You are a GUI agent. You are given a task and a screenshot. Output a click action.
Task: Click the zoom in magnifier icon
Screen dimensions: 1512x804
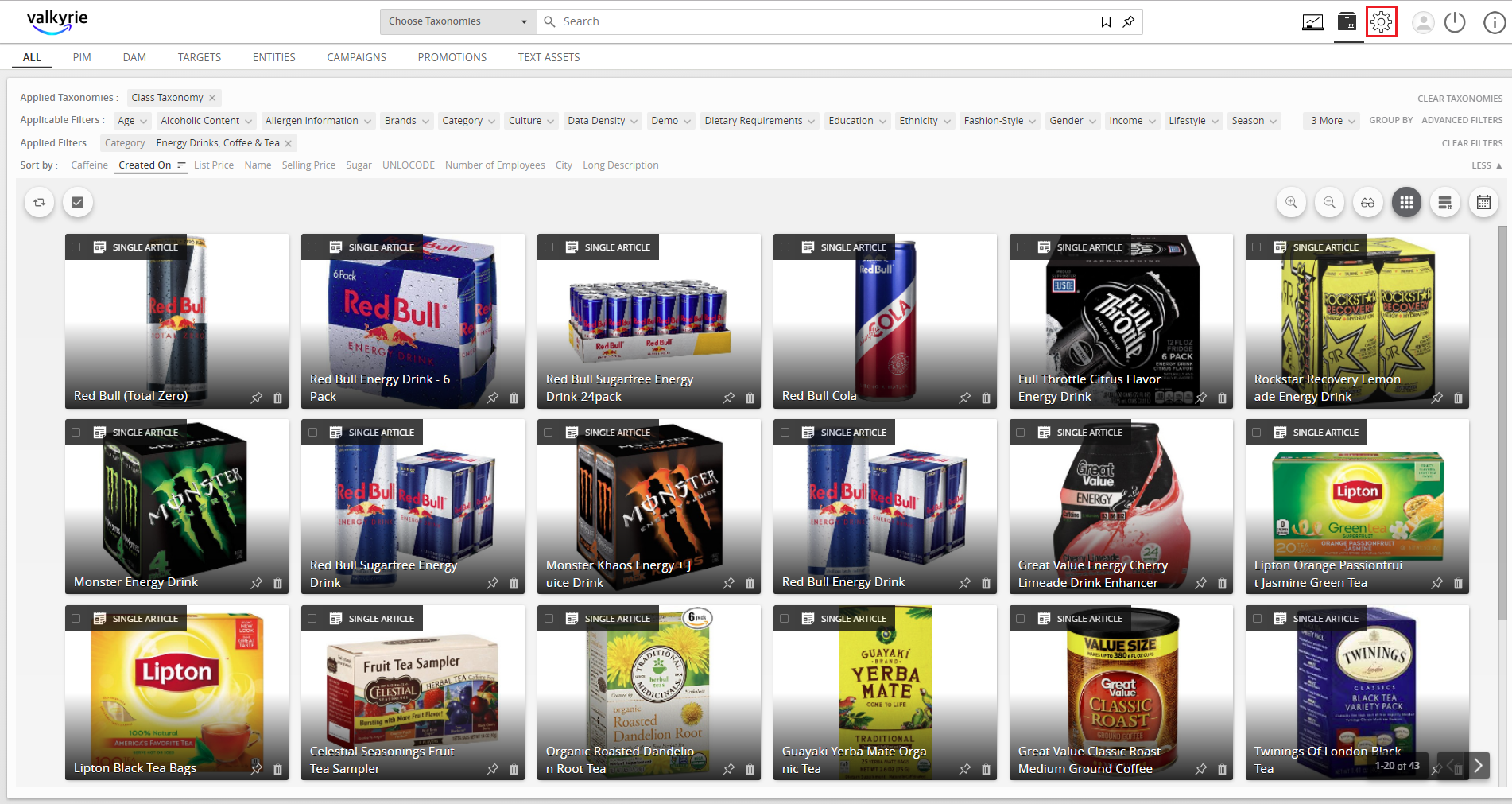pos(1291,203)
